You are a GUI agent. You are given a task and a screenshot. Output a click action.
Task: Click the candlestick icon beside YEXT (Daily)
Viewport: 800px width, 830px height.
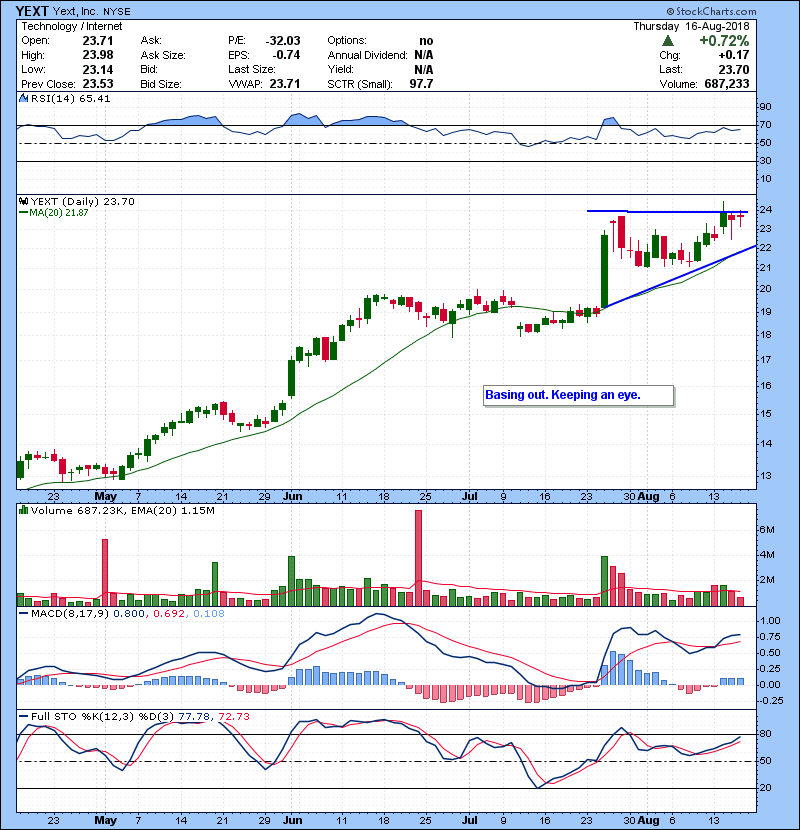coord(23,201)
